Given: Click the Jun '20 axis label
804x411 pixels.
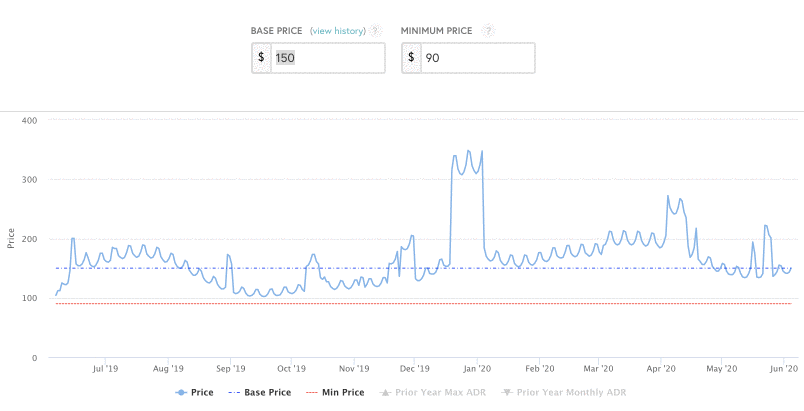Looking at the screenshot, I should tap(784, 368).
